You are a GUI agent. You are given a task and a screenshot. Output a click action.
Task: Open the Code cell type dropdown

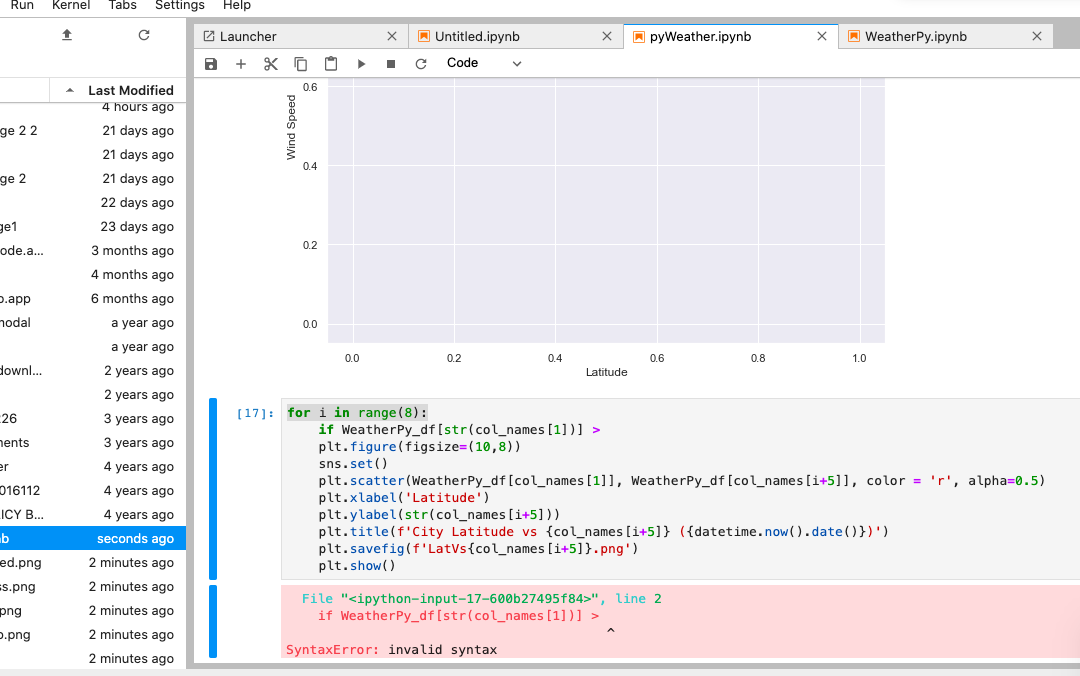click(484, 63)
